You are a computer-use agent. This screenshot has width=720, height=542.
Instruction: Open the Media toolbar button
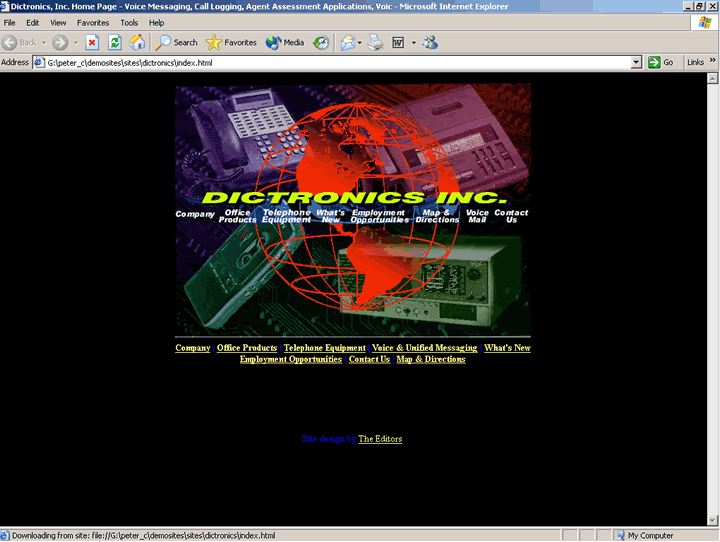[x=285, y=43]
